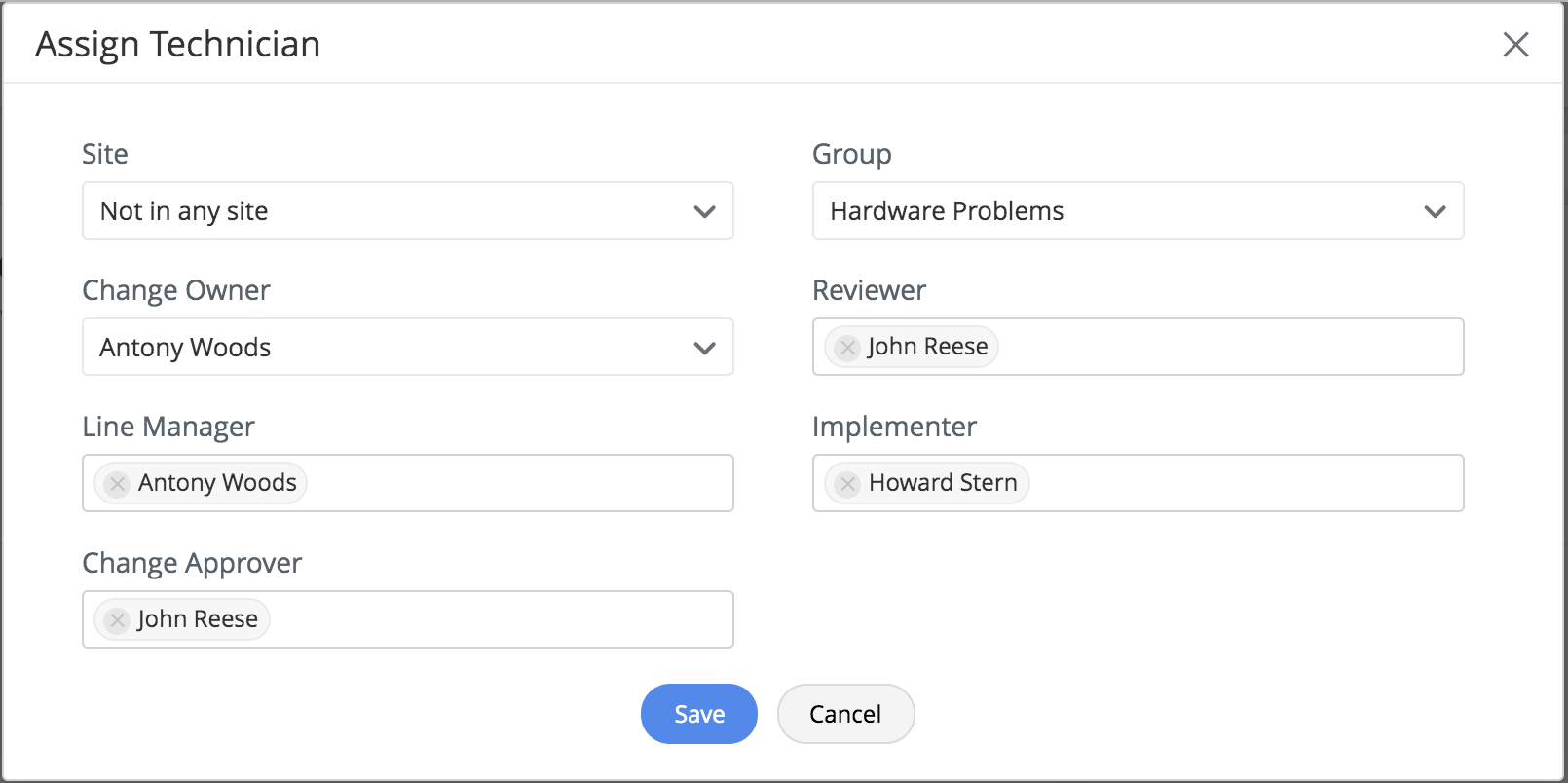
Task: Open Change Owner dropdown arrow
Action: point(704,348)
